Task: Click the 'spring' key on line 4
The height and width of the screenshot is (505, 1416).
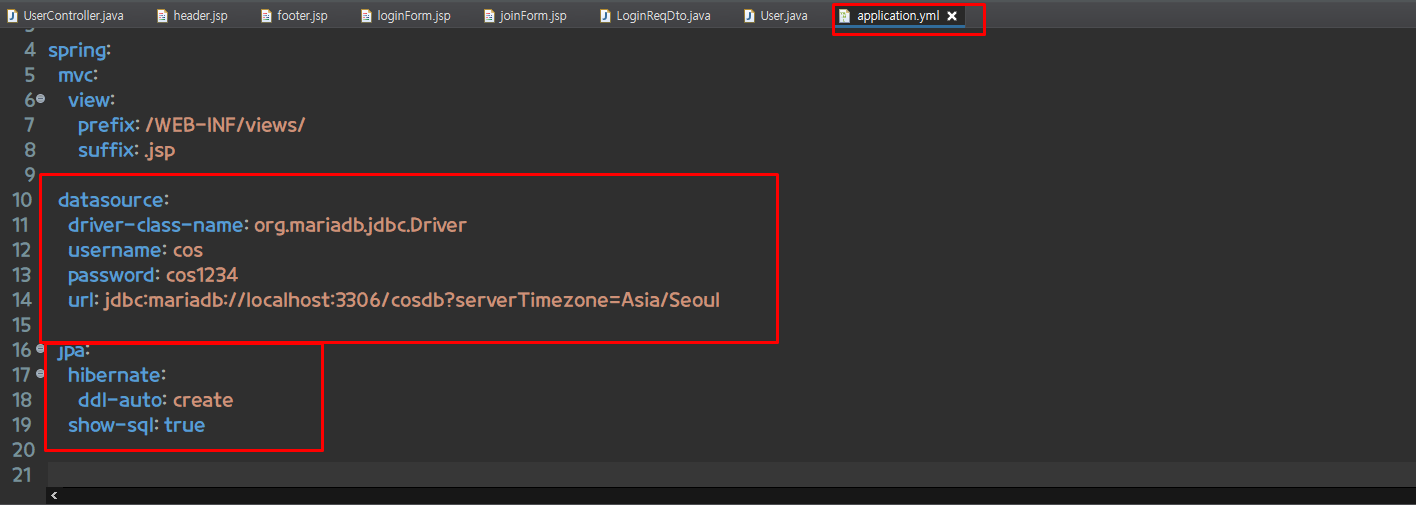Action: point(77,50)
